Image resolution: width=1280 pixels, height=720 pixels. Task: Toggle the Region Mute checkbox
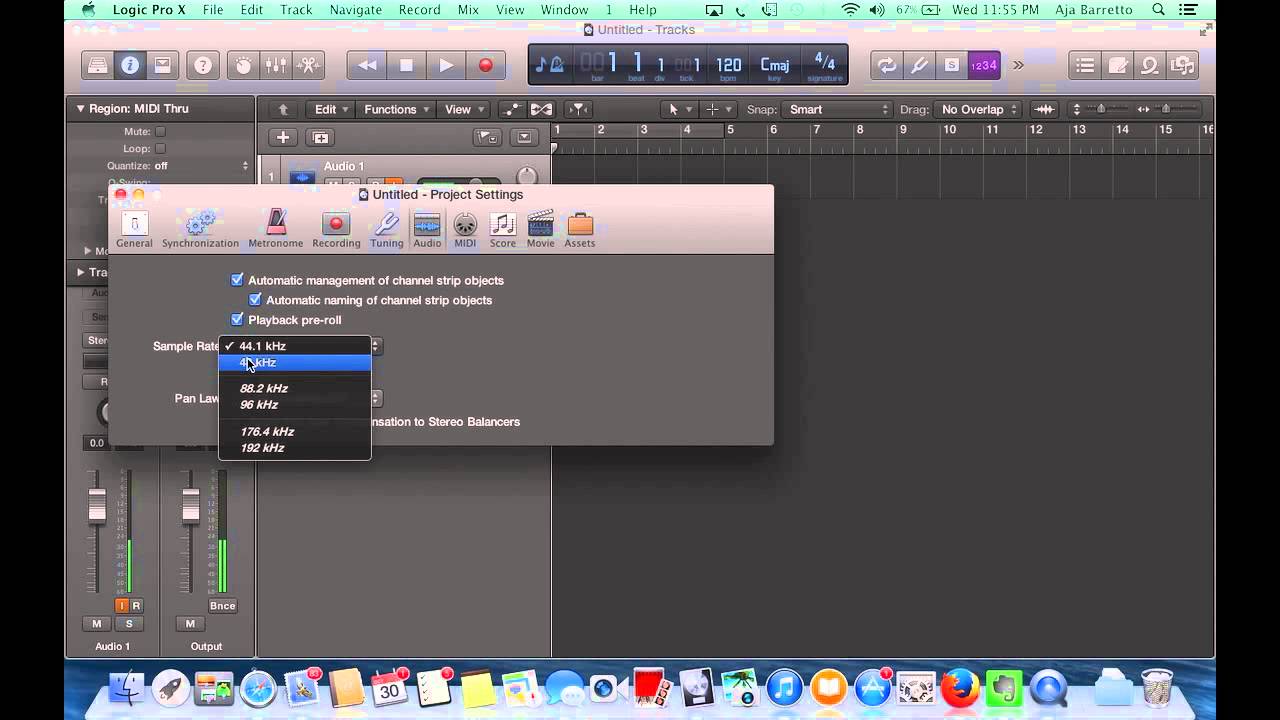(x=160, y=131)
